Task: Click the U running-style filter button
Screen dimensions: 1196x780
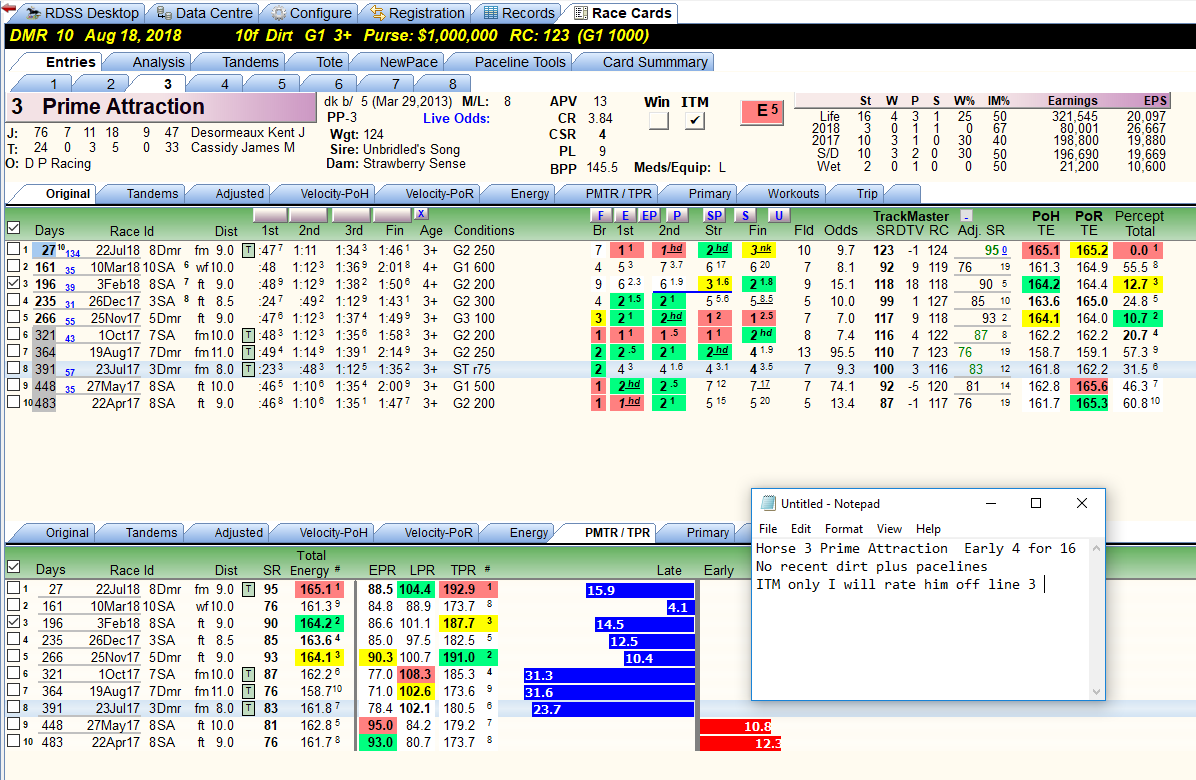Action: coord(778,216)
